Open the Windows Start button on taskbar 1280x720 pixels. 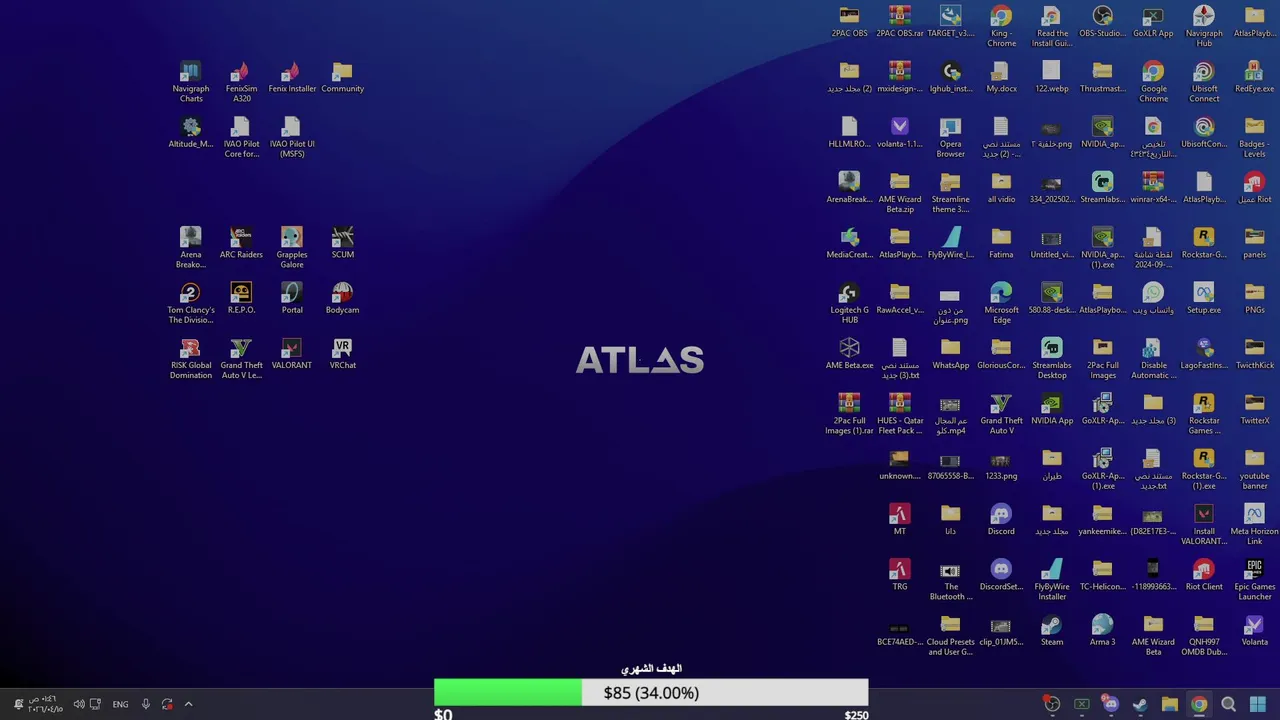[1258, 705]
